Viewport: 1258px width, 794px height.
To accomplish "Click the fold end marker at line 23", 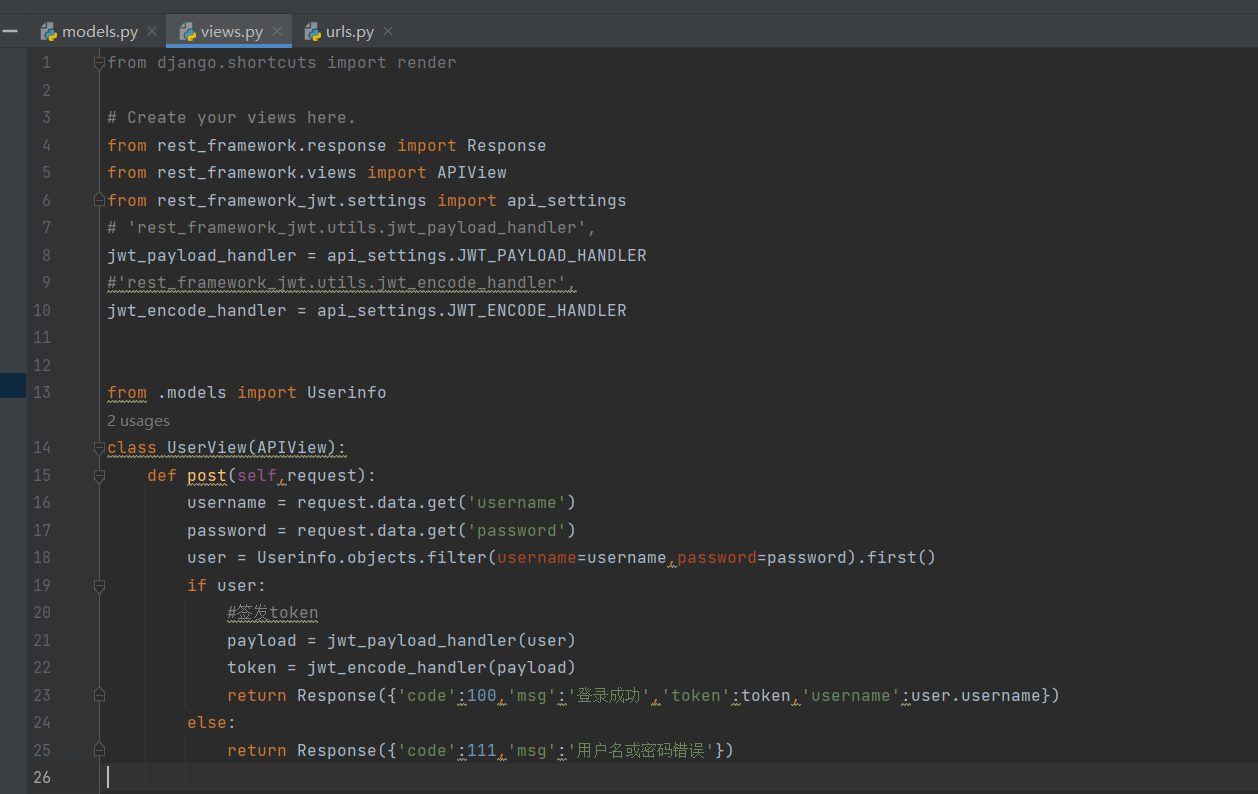I will coord(99,695).
